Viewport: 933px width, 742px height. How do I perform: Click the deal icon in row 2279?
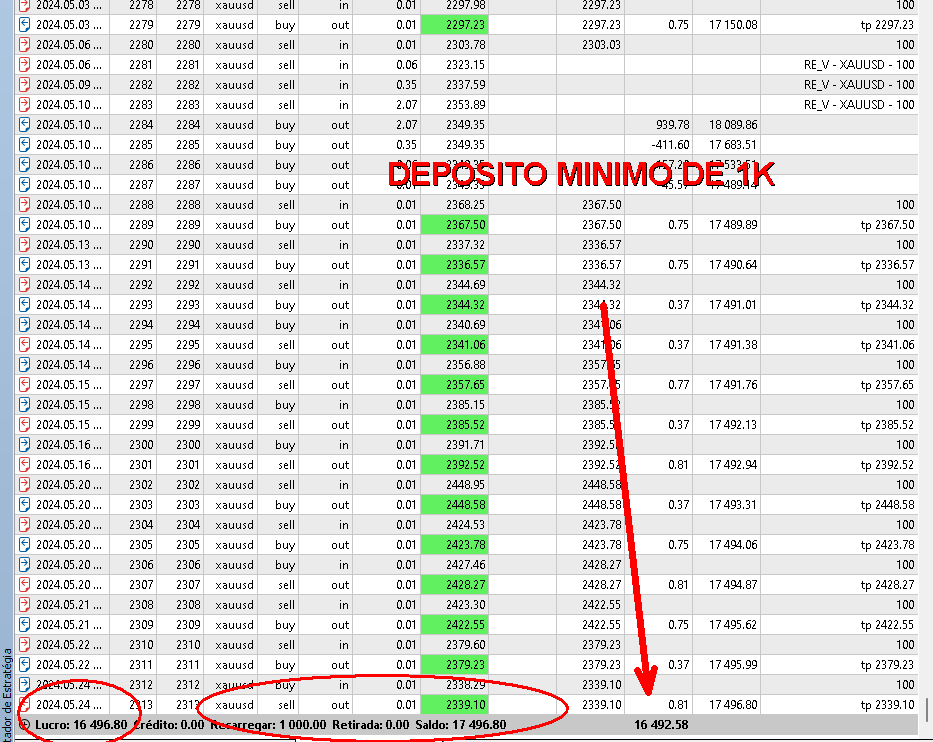pyautogui.click(x=25, y=25)
